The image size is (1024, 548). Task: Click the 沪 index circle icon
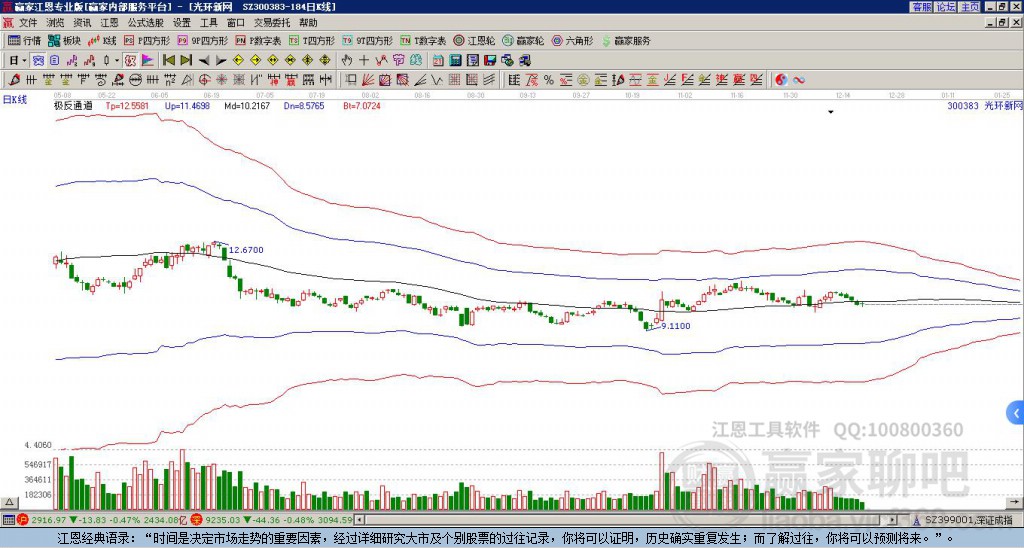(x=23, y=520)
